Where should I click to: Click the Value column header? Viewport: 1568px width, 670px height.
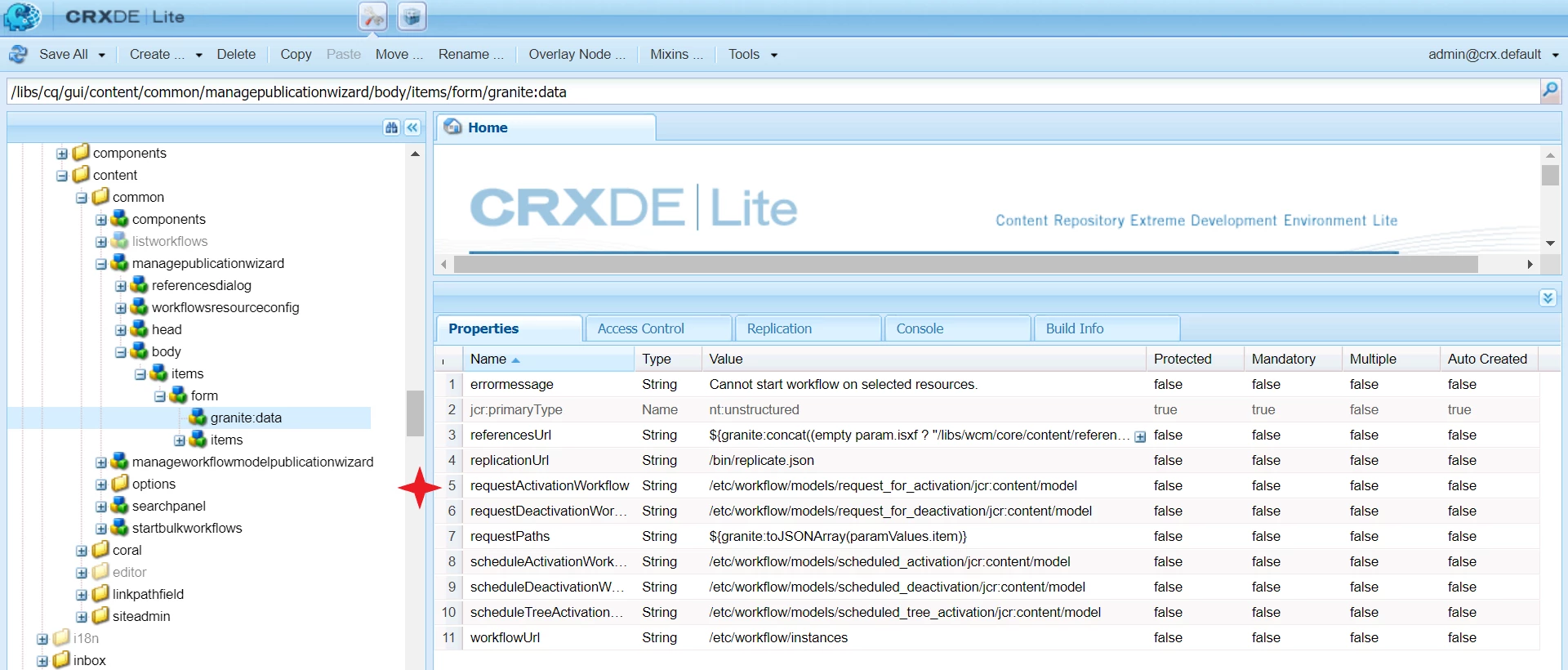tap(924, 359)
